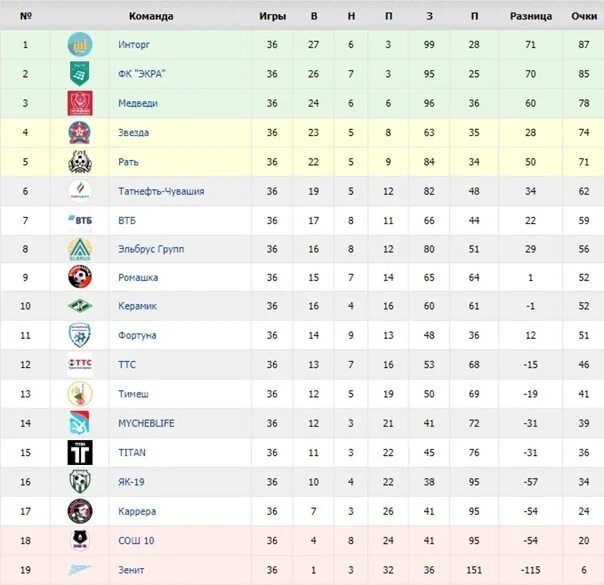Click the Рать team logo
The width and height of the screenshot is (604, 585).
click(x=80, y=161)
